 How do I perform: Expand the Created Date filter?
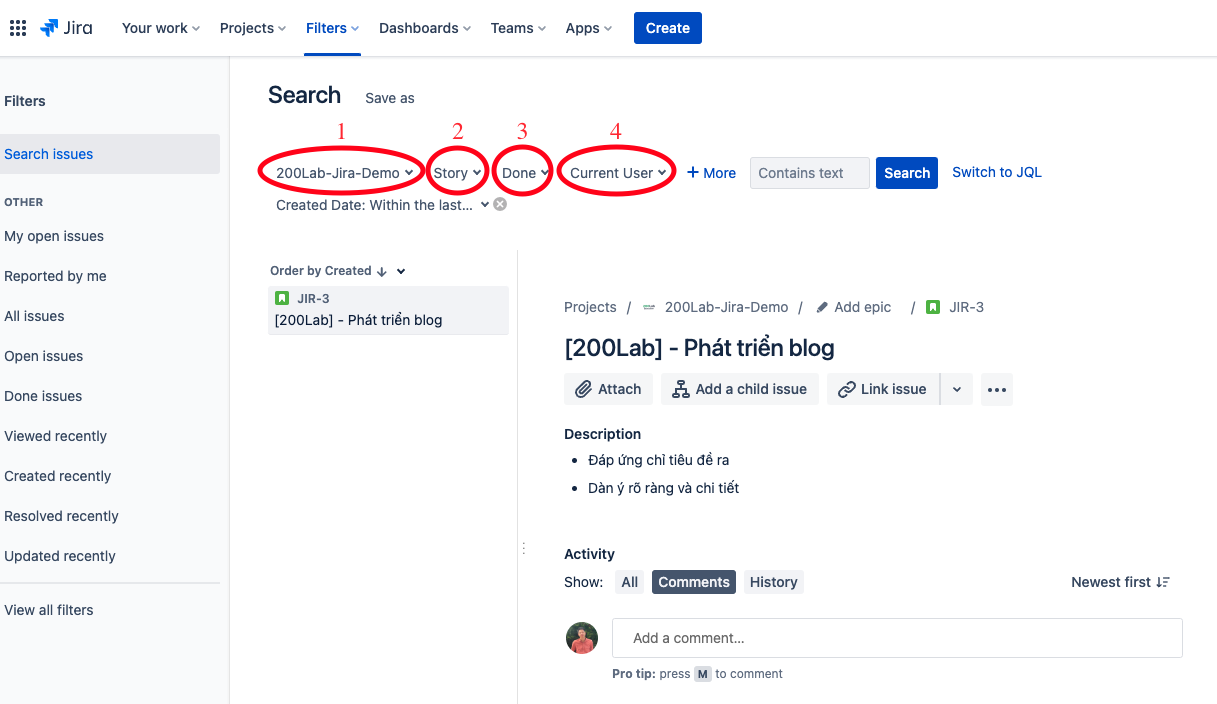(382, 205)
